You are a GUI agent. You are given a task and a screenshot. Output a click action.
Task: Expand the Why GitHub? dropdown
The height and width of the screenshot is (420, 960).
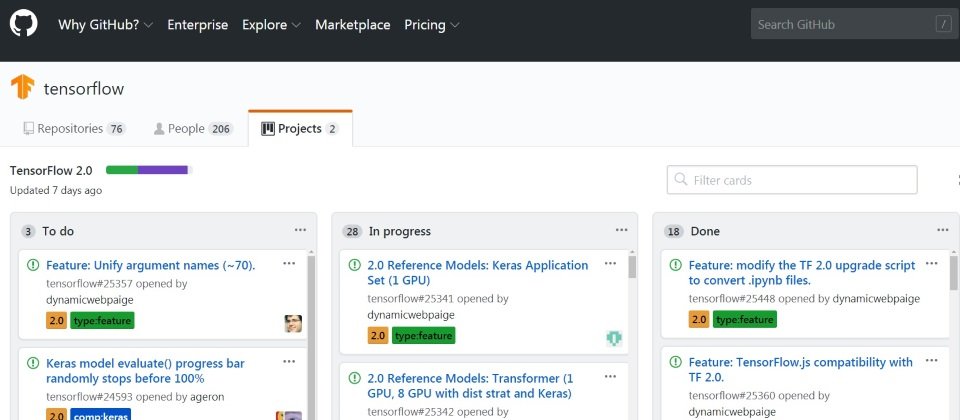coord(105,25)
